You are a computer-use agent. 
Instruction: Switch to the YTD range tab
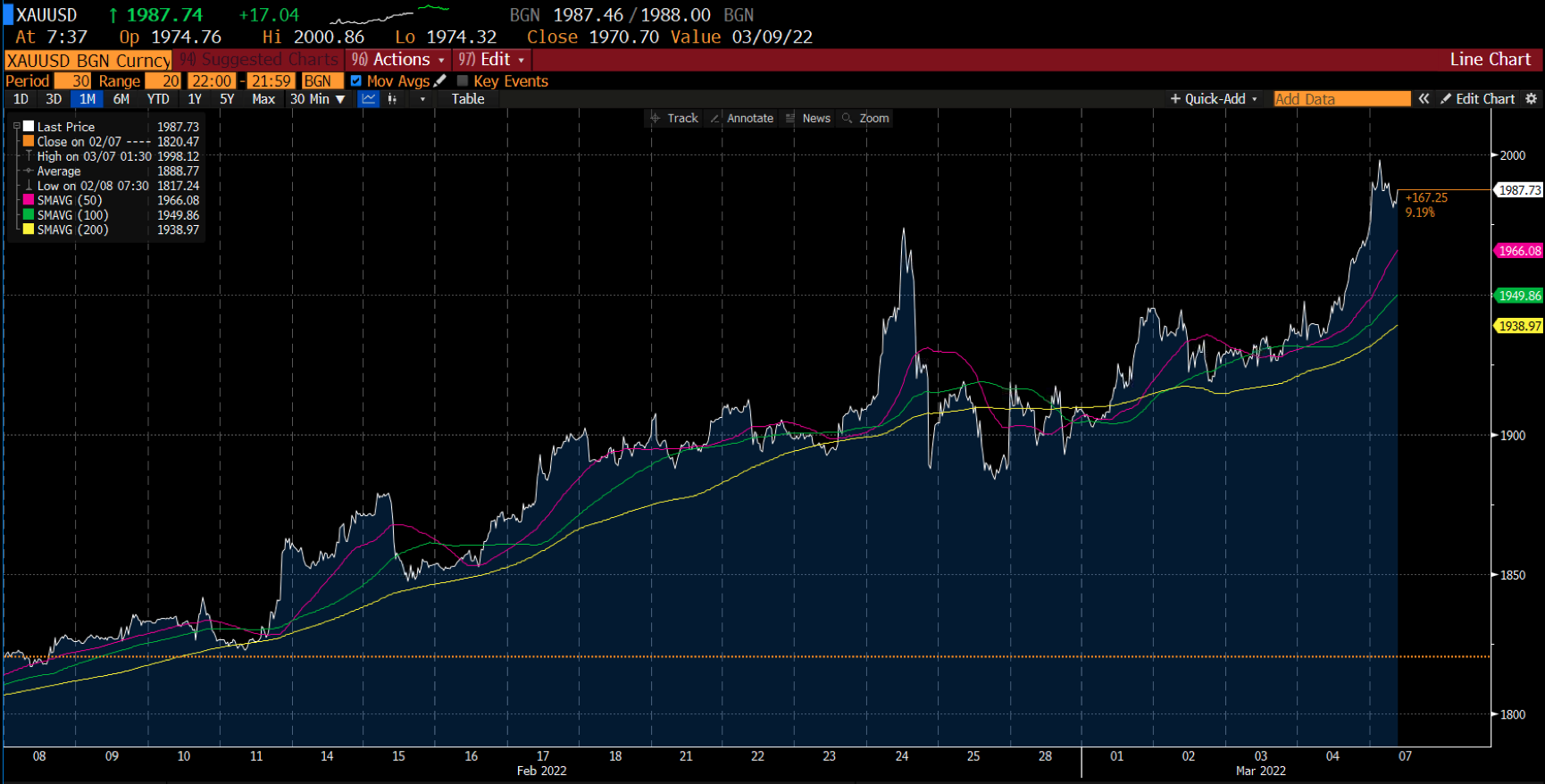click(x=158, y=99)
